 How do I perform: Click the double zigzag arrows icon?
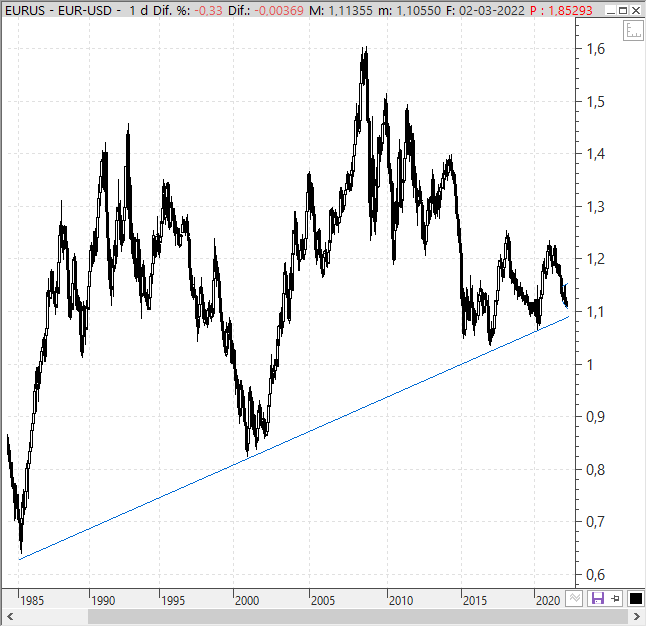tap(574, 599)
